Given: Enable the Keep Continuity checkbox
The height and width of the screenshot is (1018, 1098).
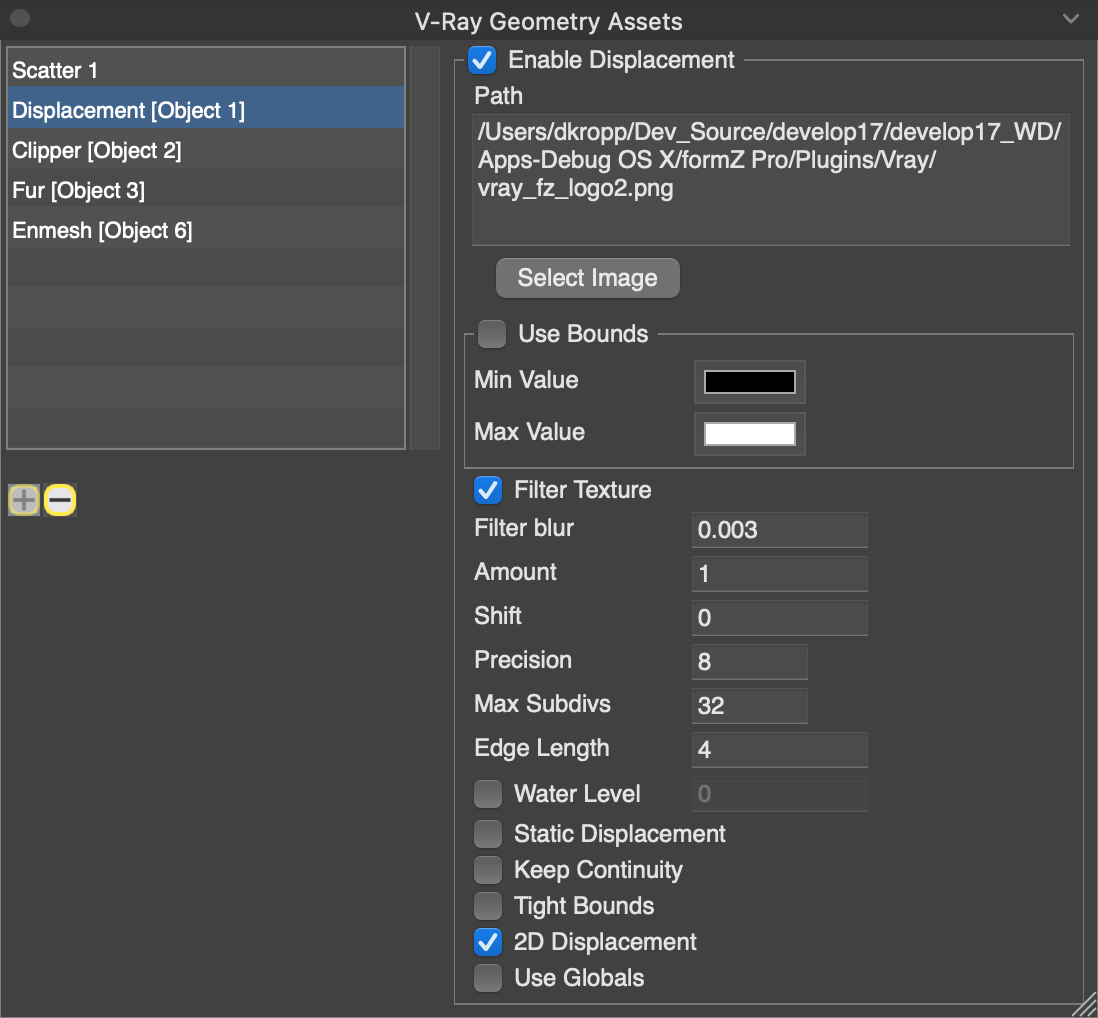Looking at the screenshot, I should [488, 870].
